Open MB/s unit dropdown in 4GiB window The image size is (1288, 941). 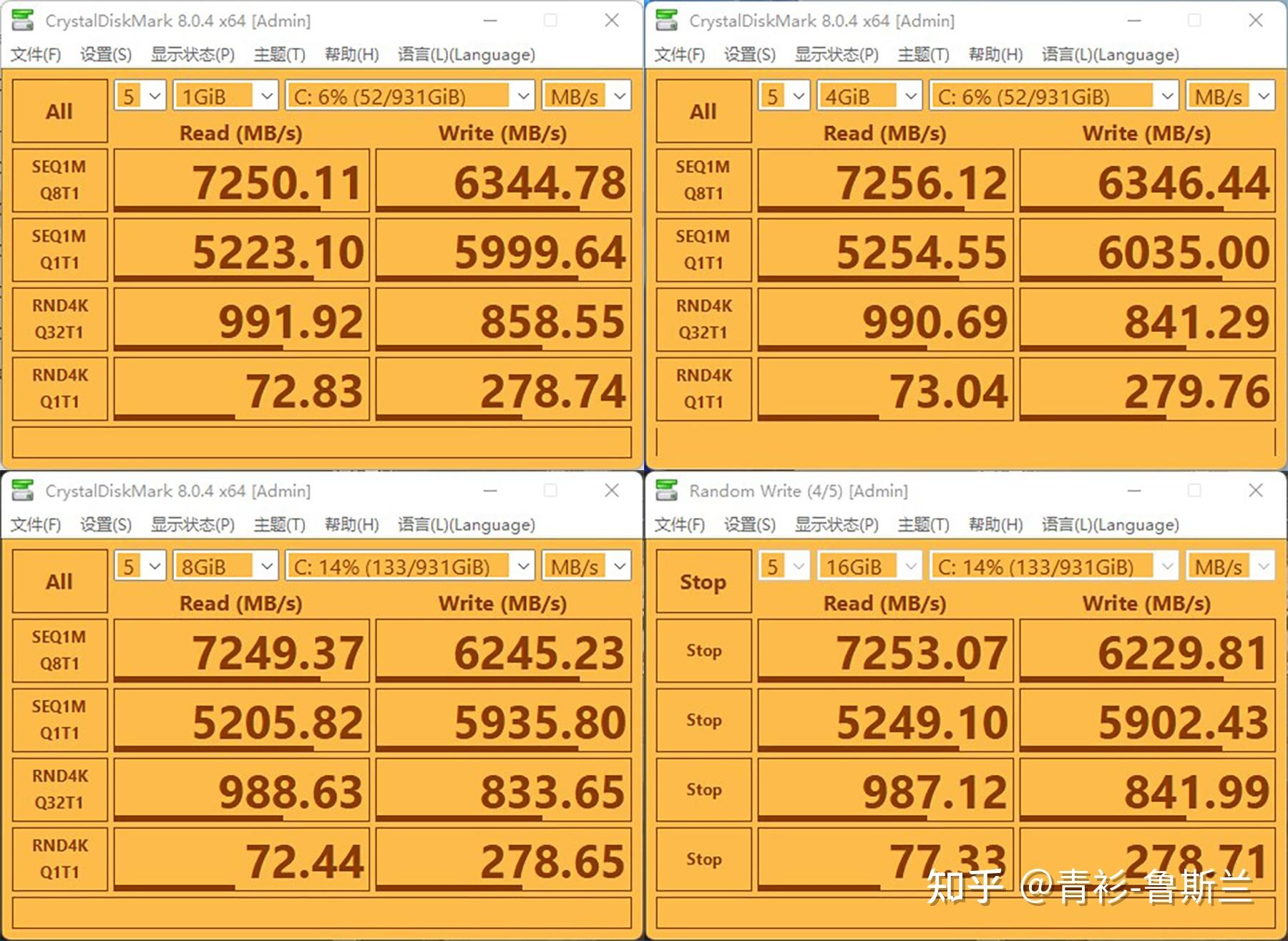[x=1231, y=96]
